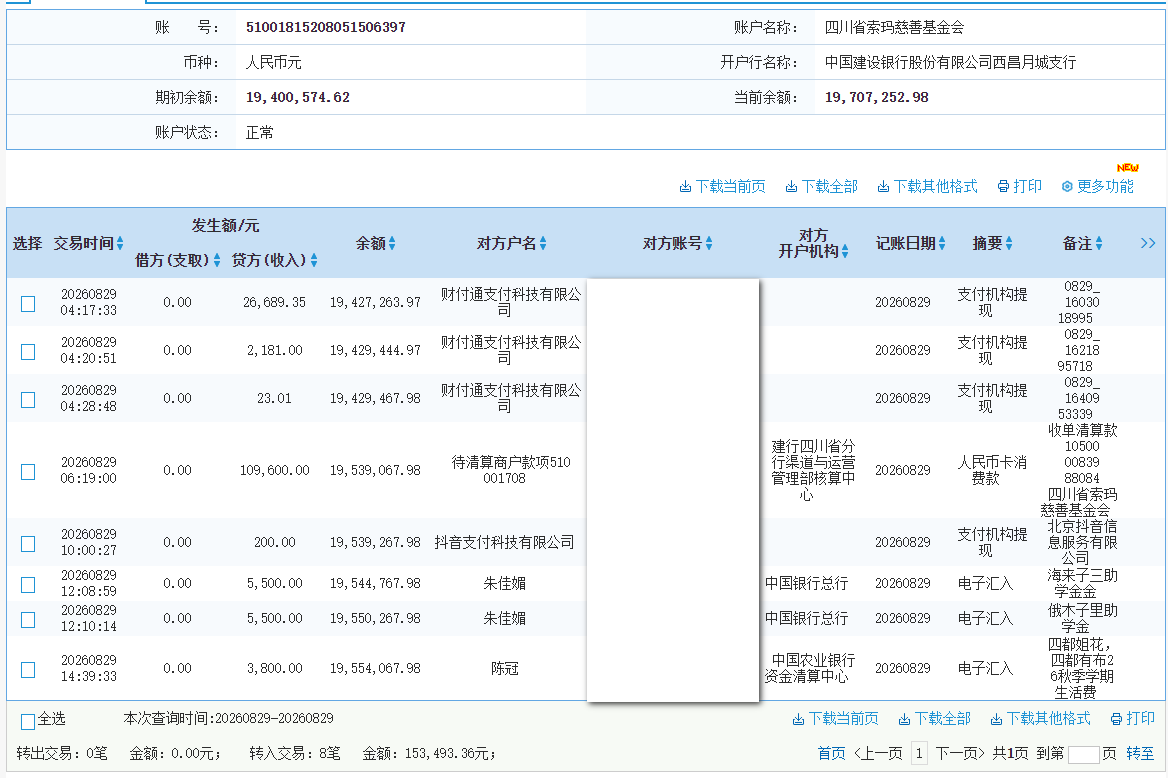Sort by 对方户名 column arrows
The image size is (1168, 778).
[543, 244]
